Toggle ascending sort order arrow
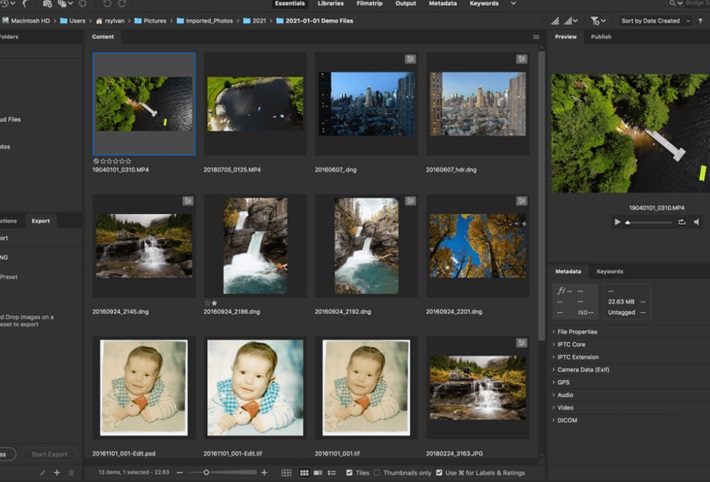This screenshot has height=482, width=710. (700, 21)
